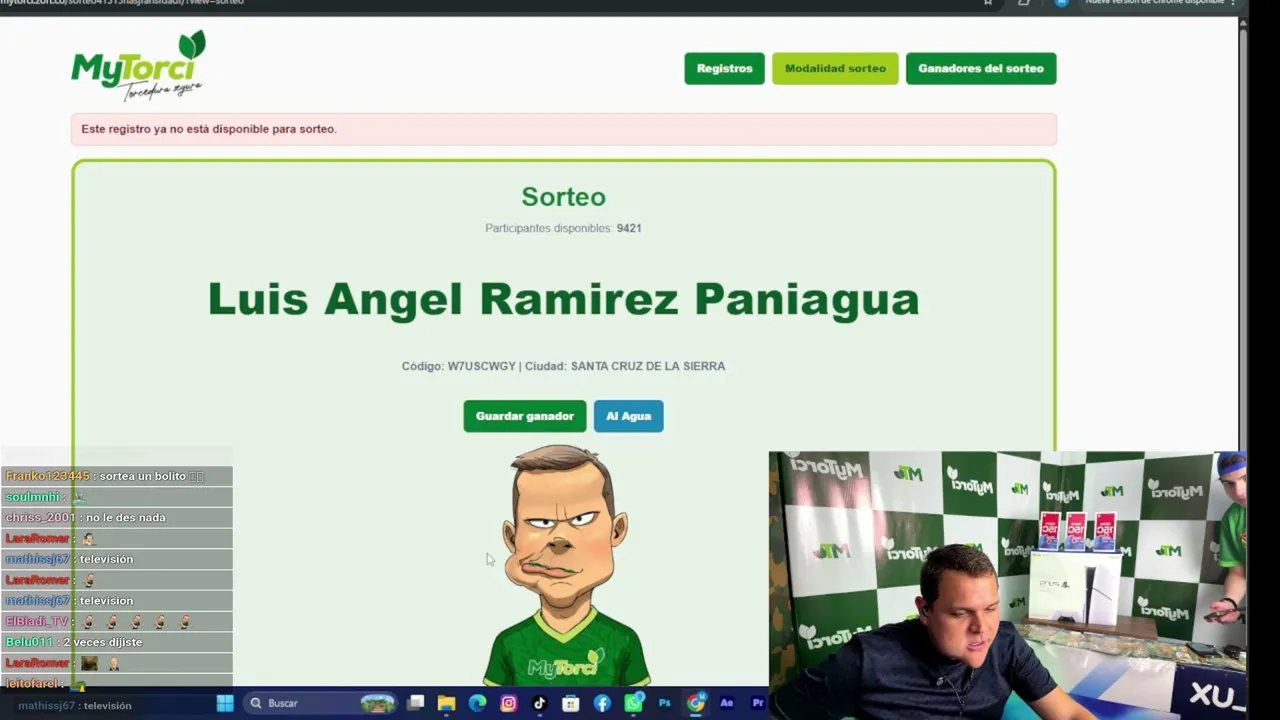Open Microsoft Store from the taskbar

570,703
